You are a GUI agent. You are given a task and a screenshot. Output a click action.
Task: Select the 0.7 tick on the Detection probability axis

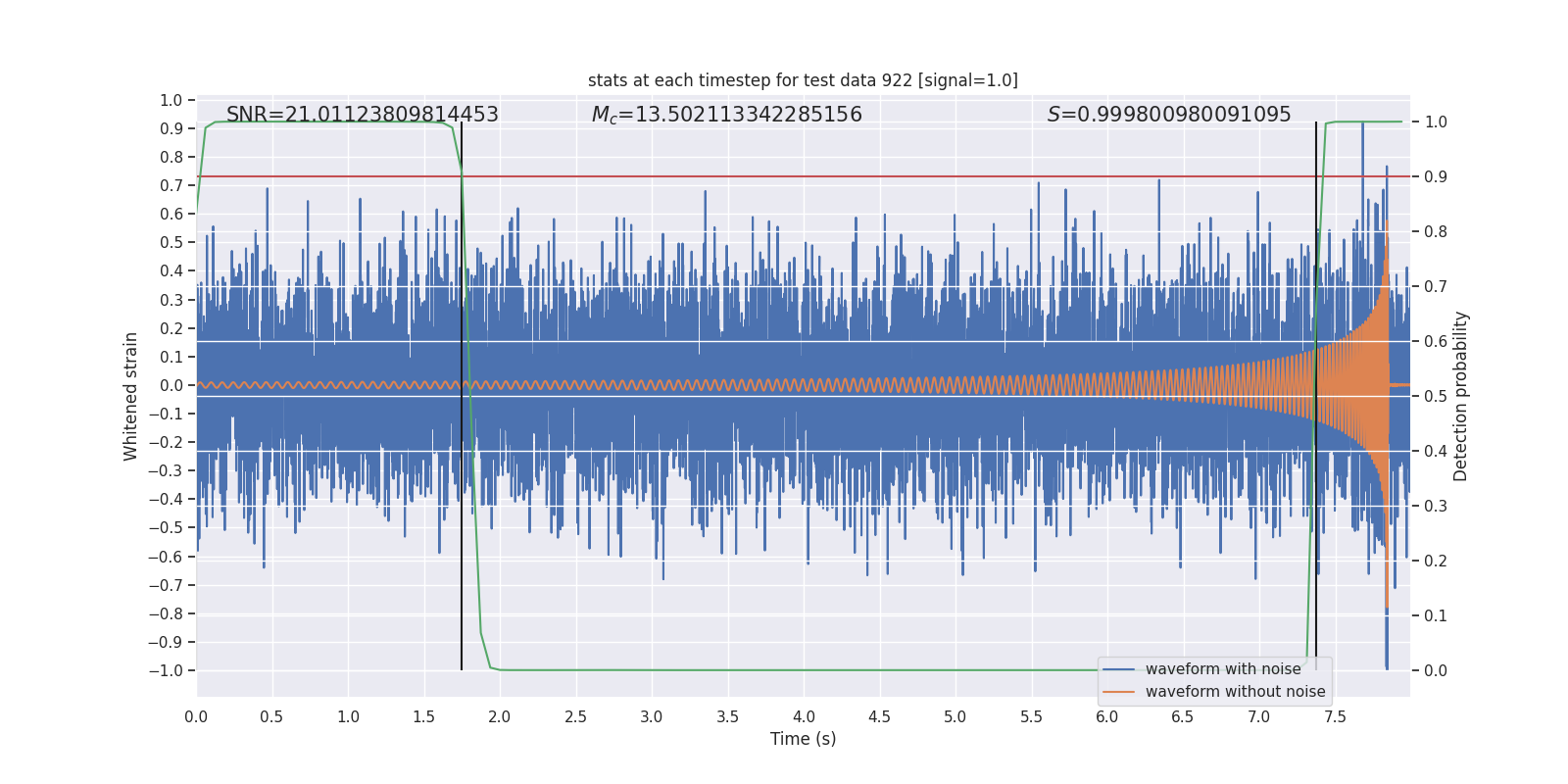pyautogui.click(x=1436, y=287)
